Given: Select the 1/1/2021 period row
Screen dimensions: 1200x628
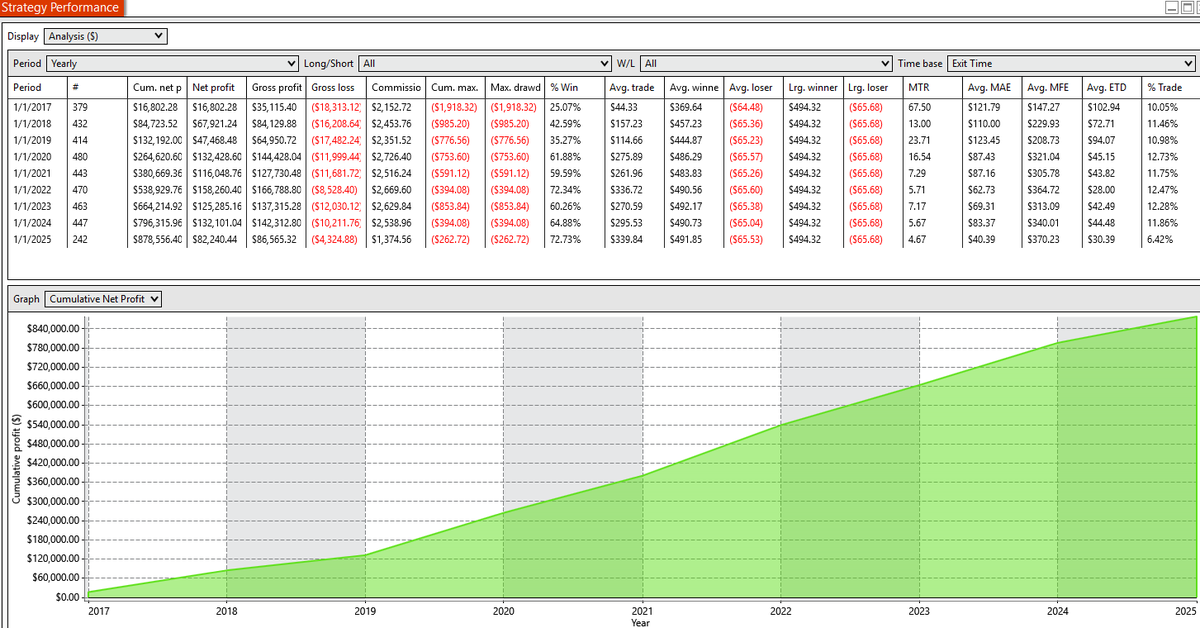Looking at the screenshot, I should click(x=602, y=173).
